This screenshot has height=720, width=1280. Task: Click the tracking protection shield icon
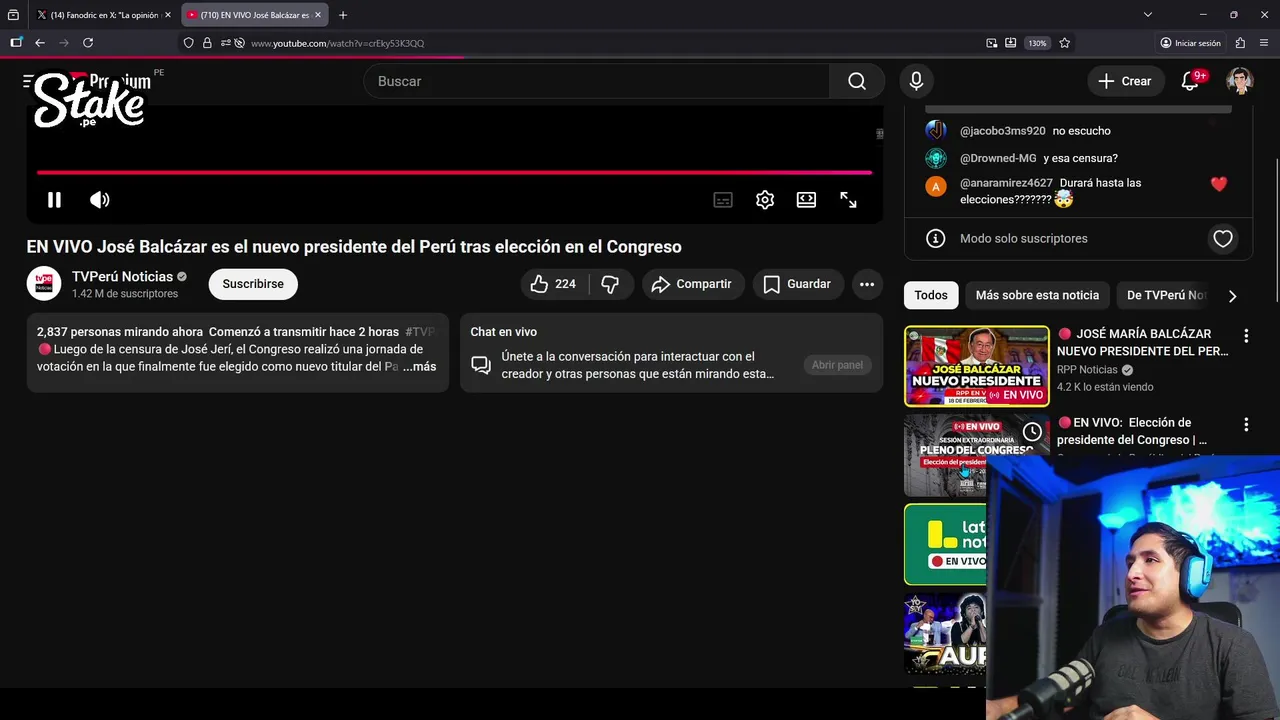188,43
